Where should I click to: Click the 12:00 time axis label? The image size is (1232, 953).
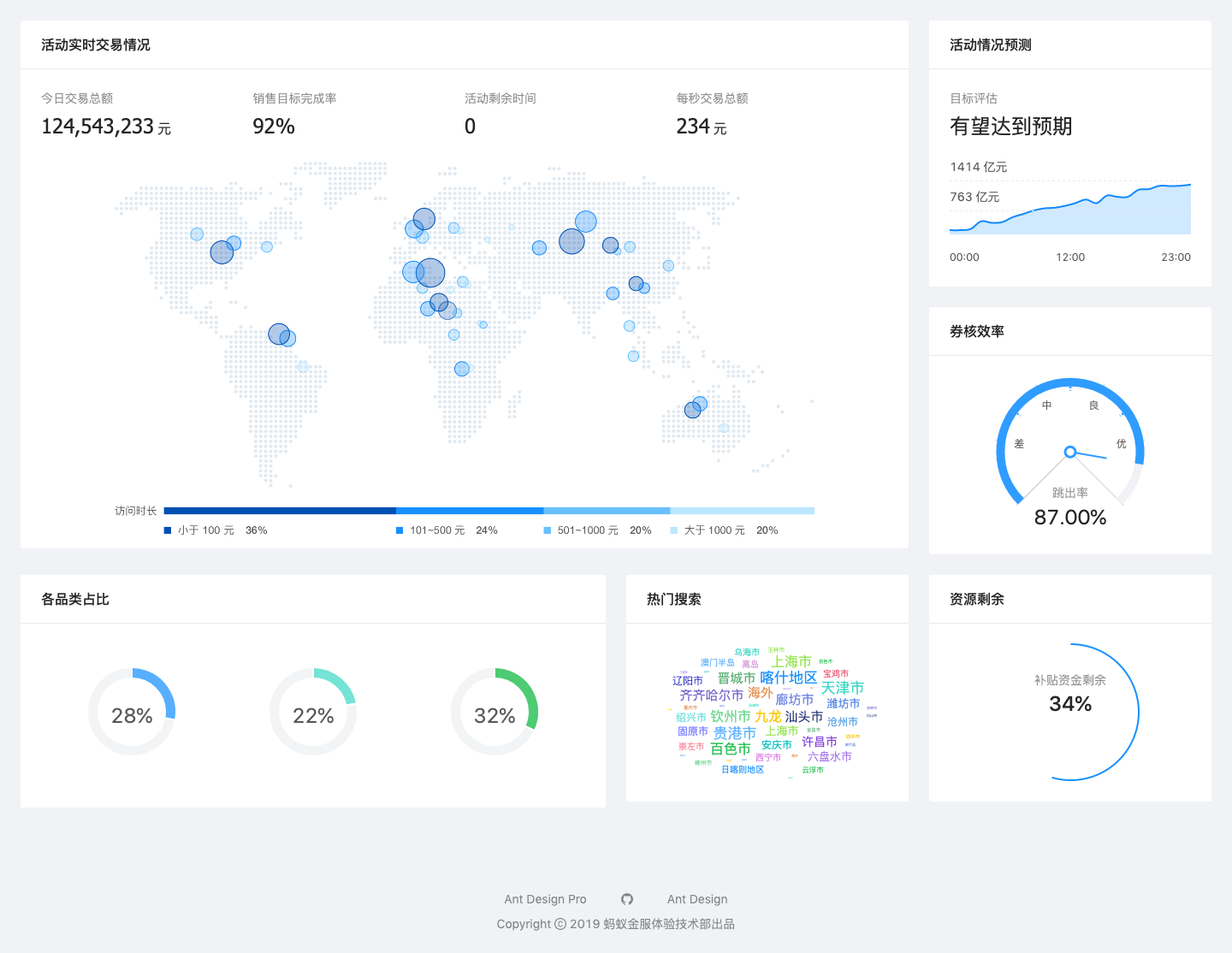point(1070,257)
